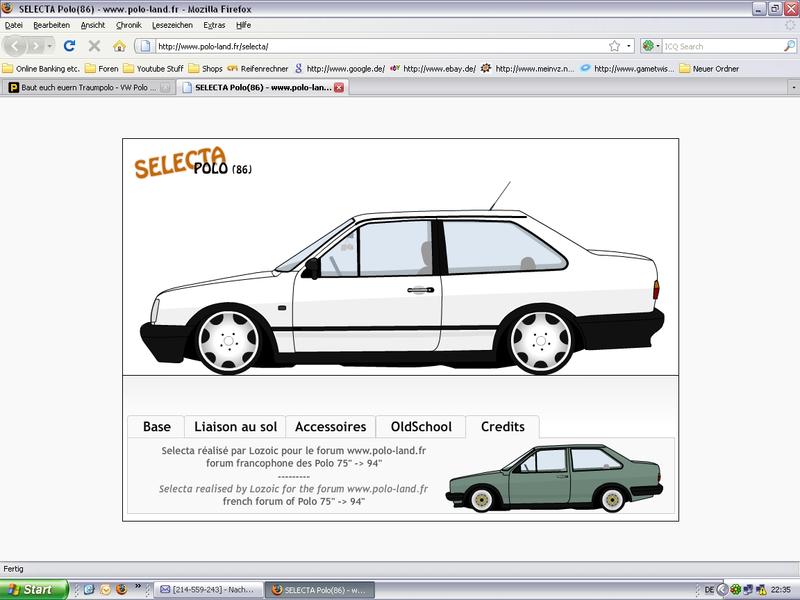Image resolution: width=800 pixels, height=600 pixels.
Task: Open the address bar URL history dropdown
Action: point(629,46)
